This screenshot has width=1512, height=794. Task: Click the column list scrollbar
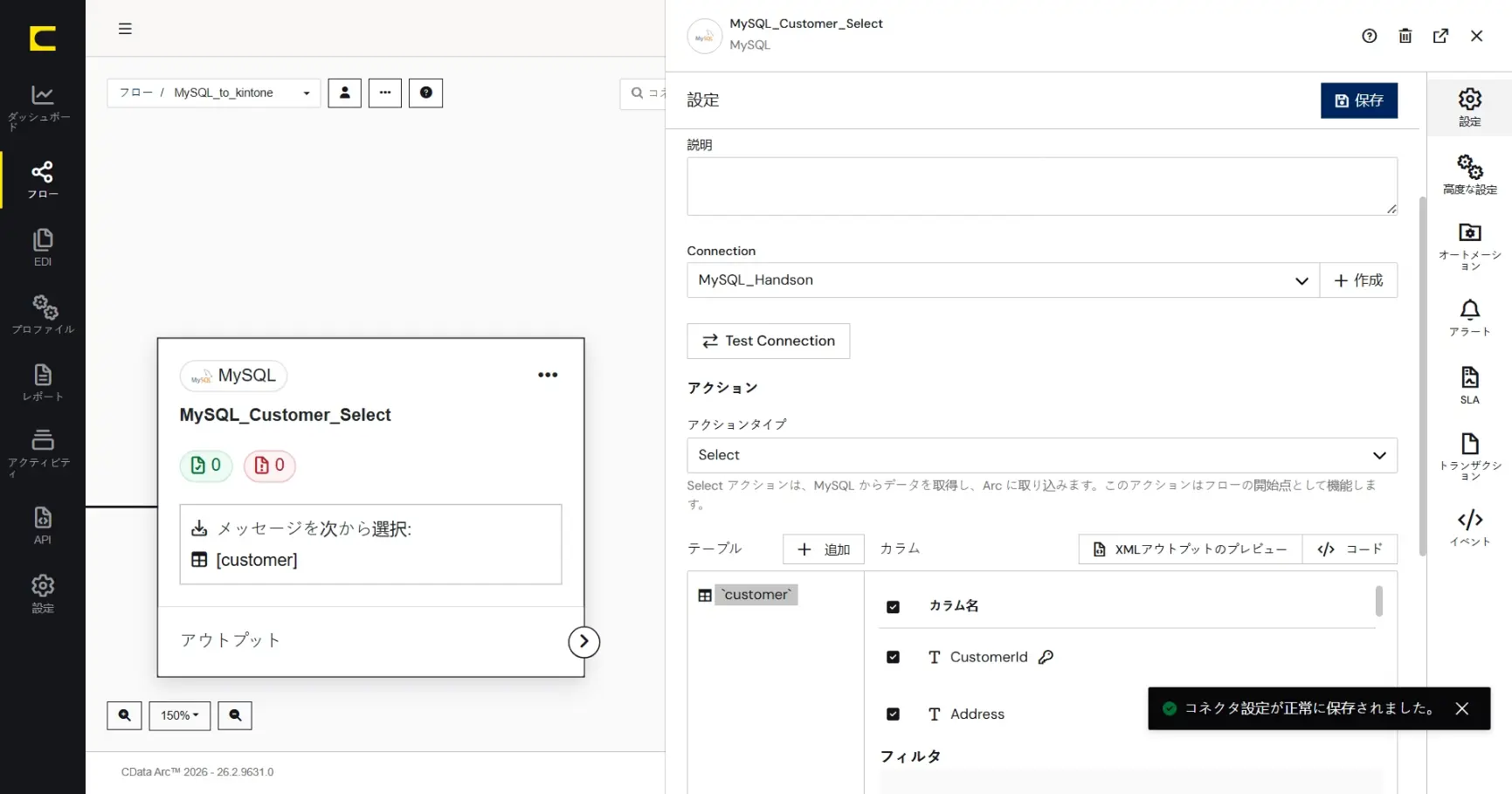pos(1379,601)
